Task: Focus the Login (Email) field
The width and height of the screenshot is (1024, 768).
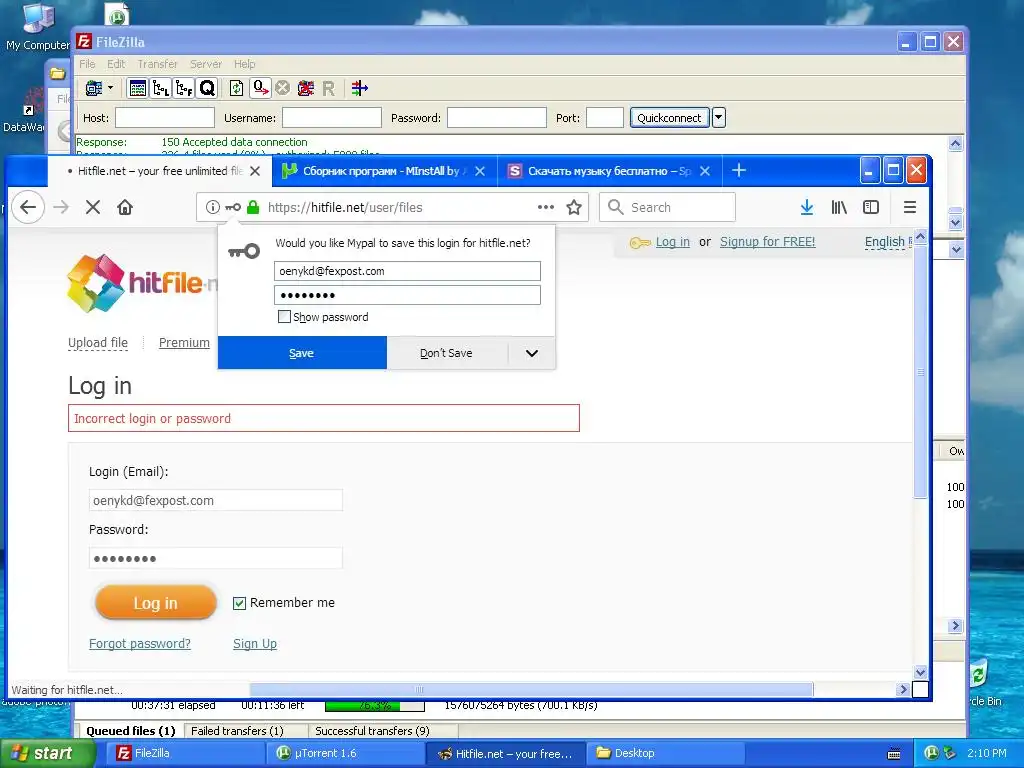Action: pyautogui.click(x=216, y=500)
